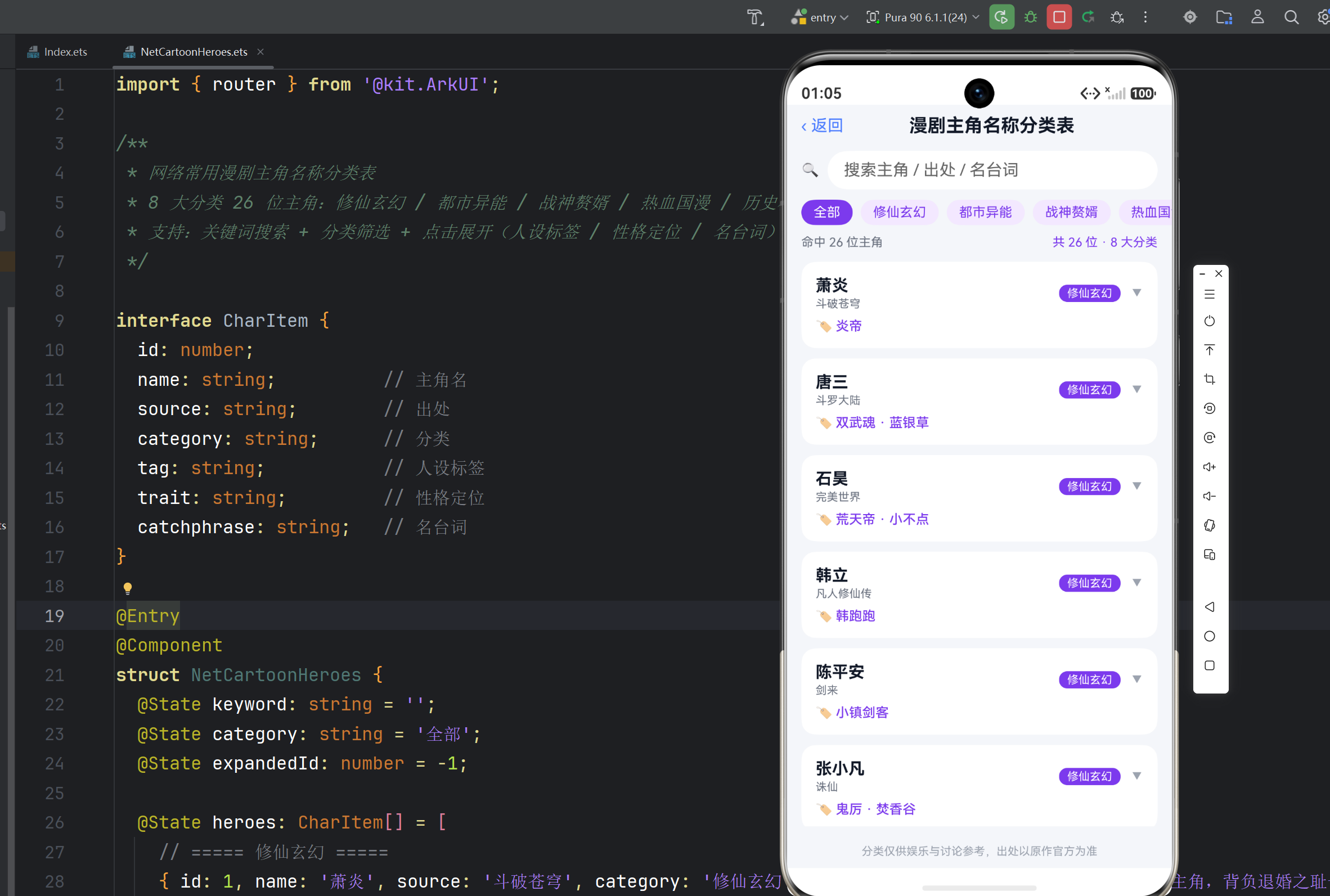Open the emulator panel hamburger menu
1330x896 pixels.
1210,294
